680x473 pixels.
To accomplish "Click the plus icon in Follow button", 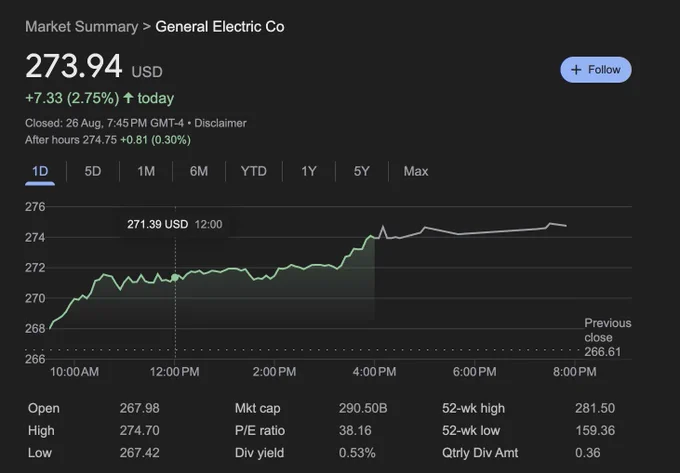I will [576, 70].
